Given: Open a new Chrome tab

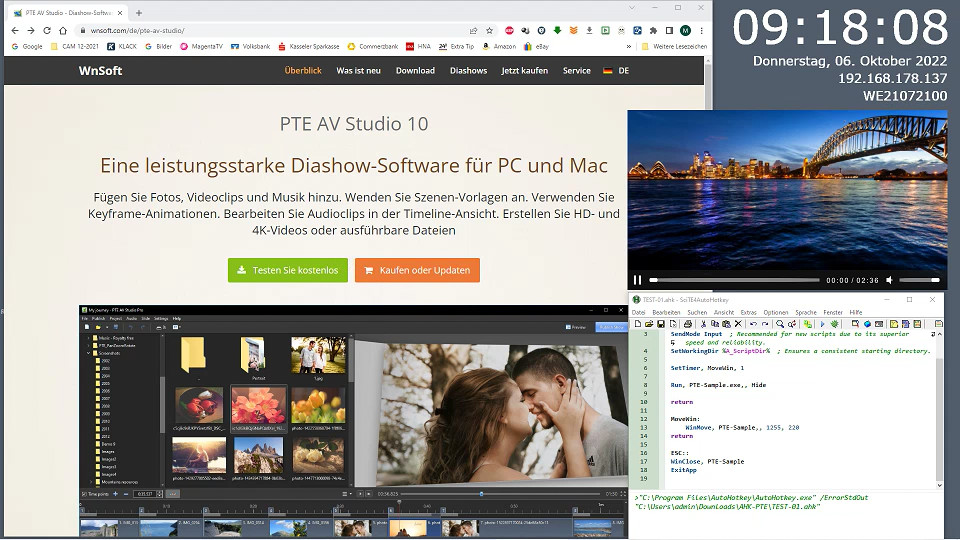Looking at the screenshot, I should 139,12.
